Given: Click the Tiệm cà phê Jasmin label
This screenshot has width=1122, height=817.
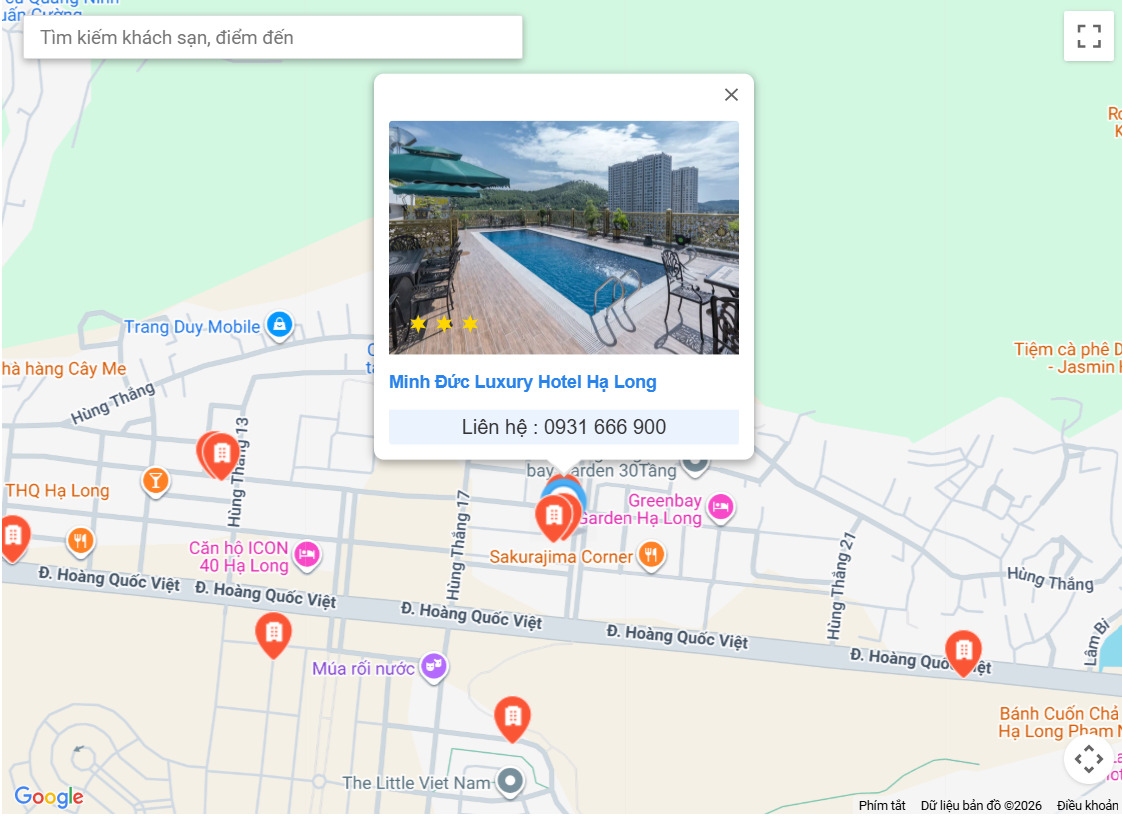Looking at the screenshot, I should tap(1067, 358).
